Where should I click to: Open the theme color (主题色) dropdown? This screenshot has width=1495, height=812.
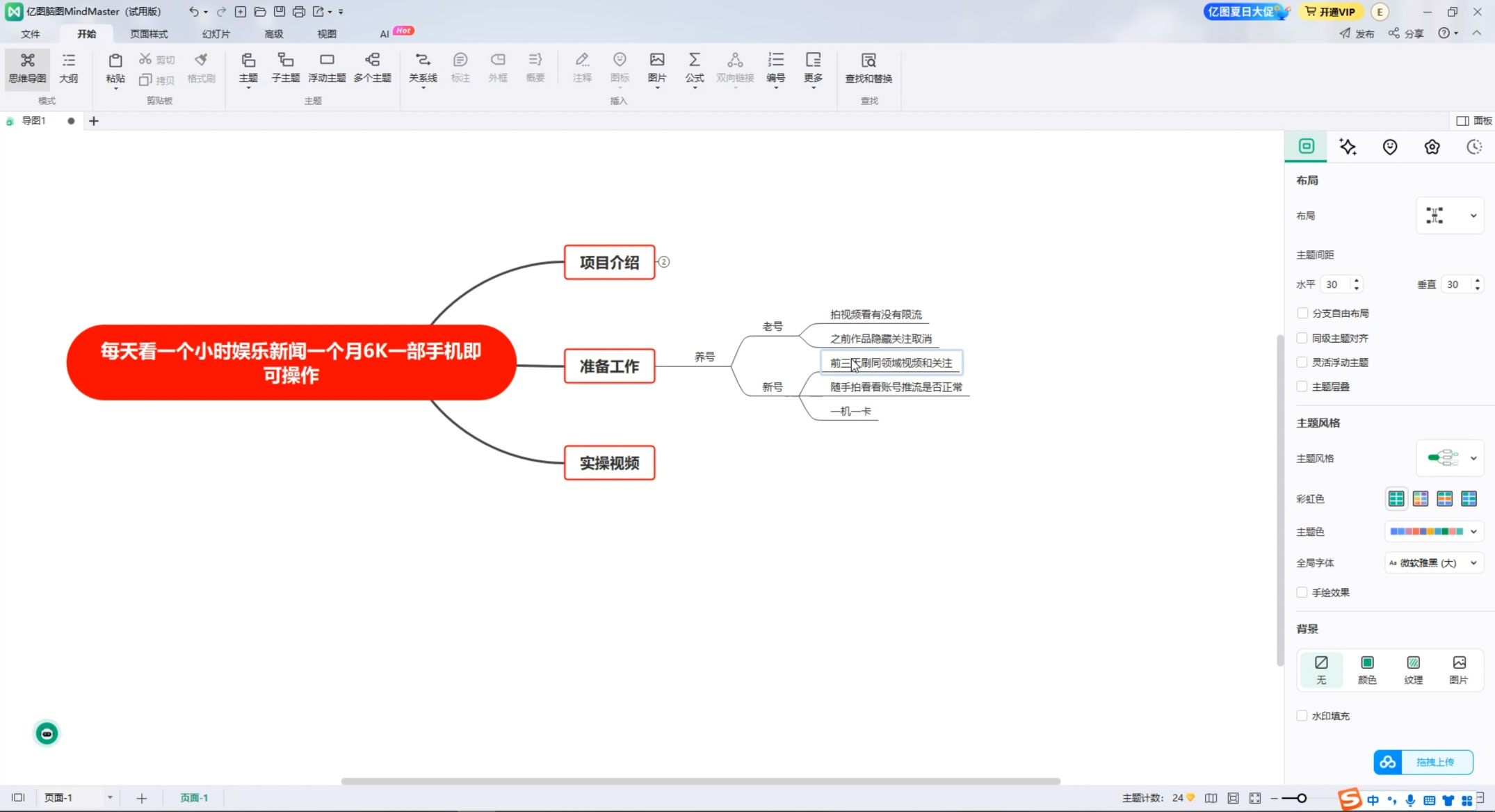1434,531
